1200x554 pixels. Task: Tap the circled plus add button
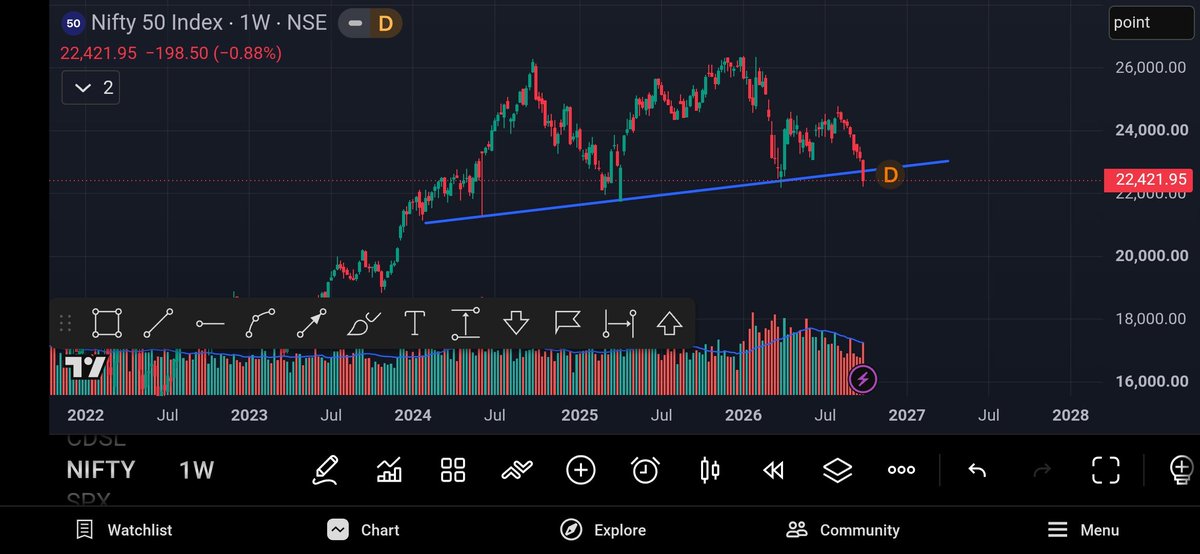581,470
